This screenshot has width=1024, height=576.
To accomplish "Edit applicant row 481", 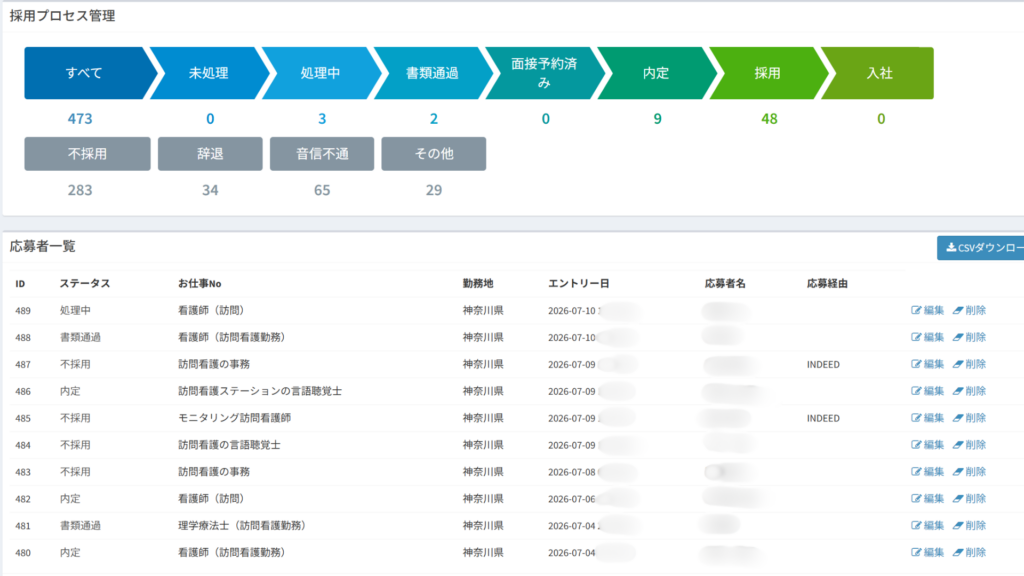I will [x=927, y=525].
